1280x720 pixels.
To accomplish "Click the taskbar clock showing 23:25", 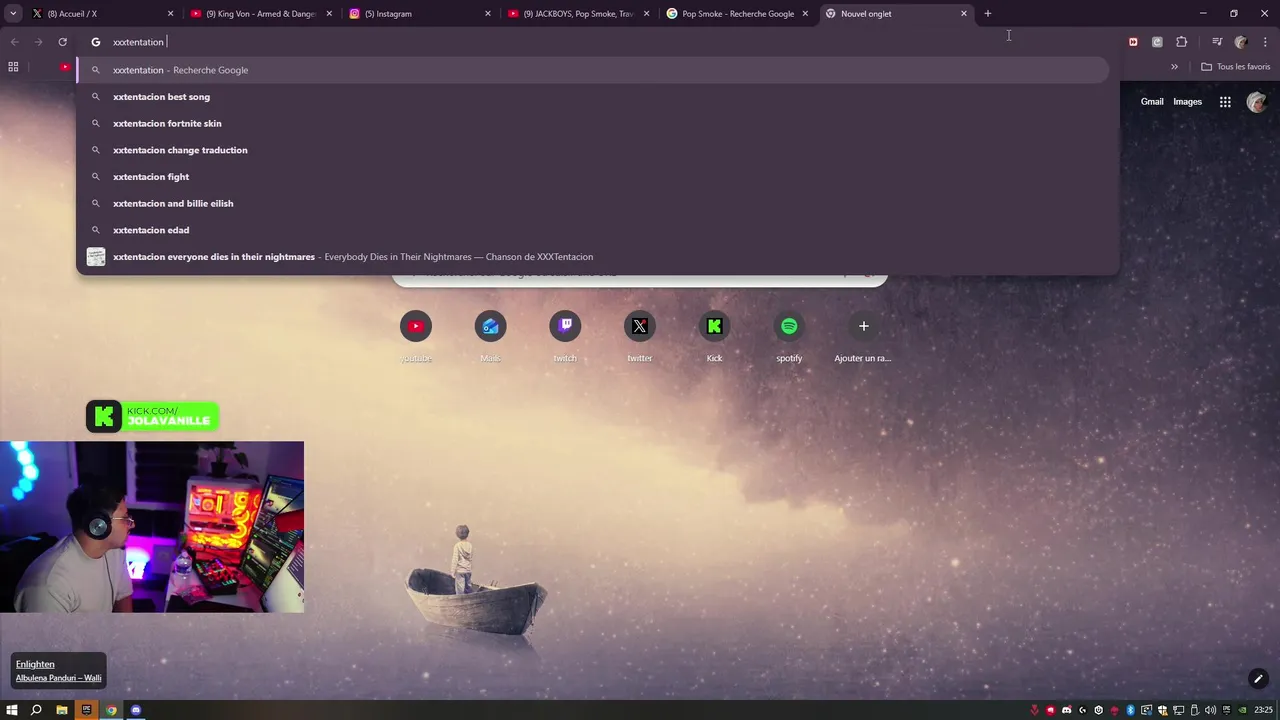I will click(x=1264, y=710).
